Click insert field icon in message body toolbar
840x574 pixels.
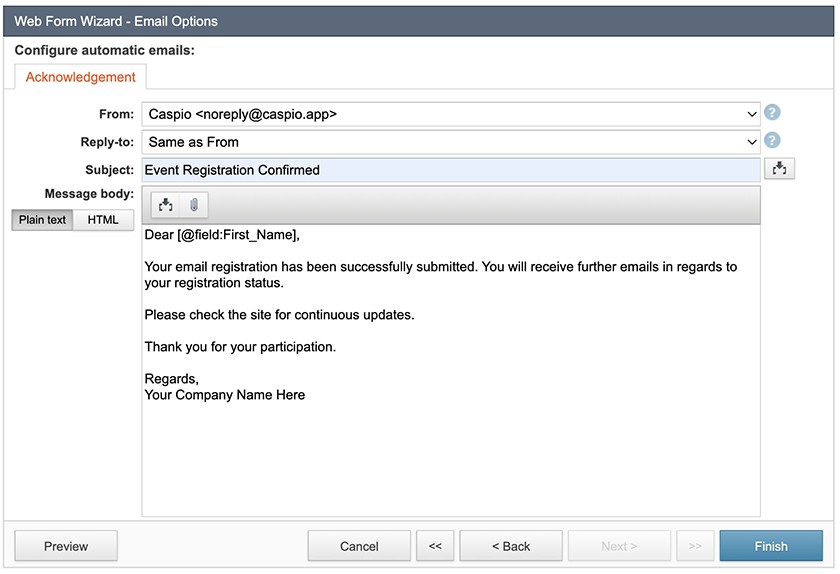pyautogui.click(x=166, y=205)
